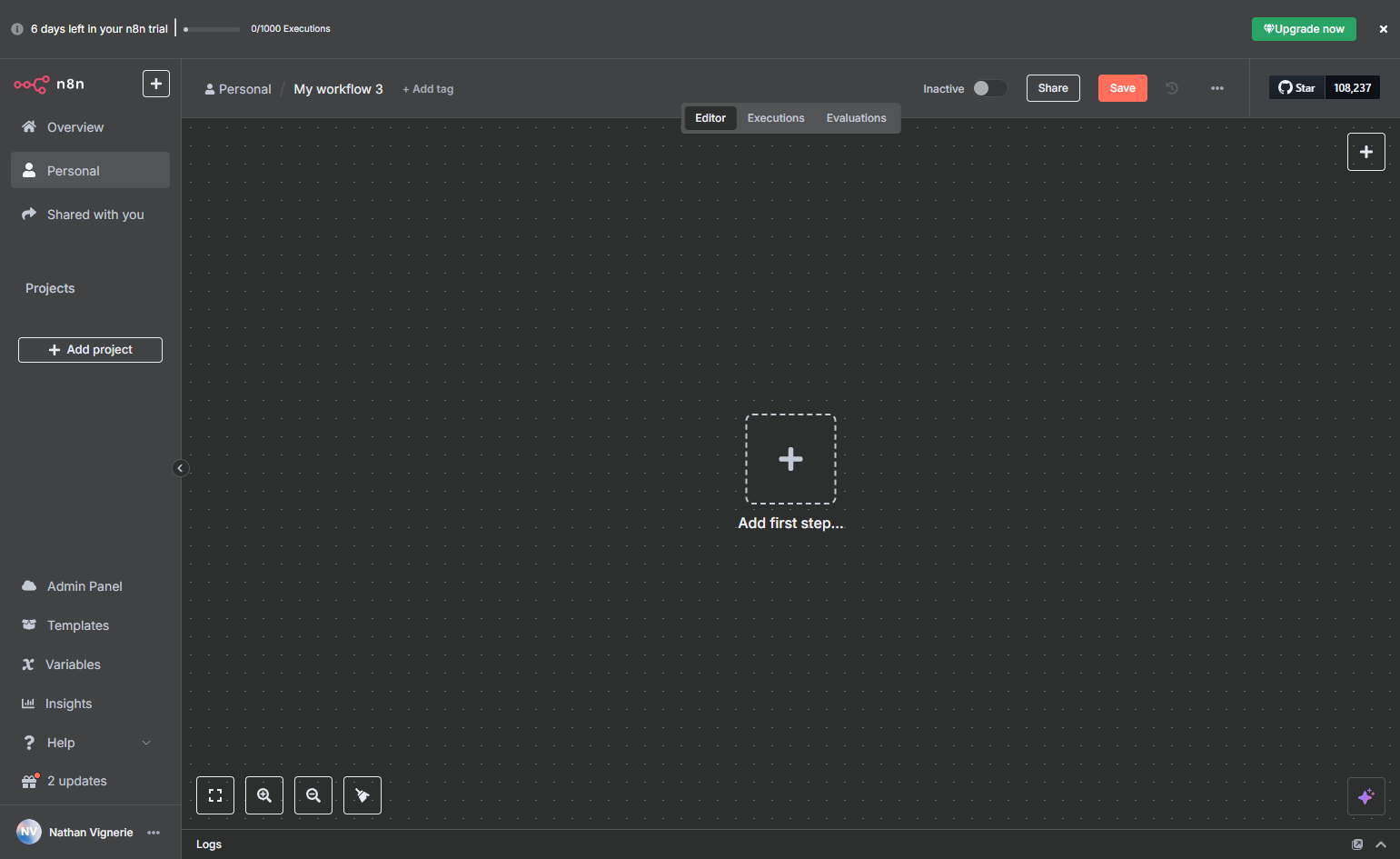Click the NV user avatar
The image size is (1400, 859).
[x=29, y=832]
